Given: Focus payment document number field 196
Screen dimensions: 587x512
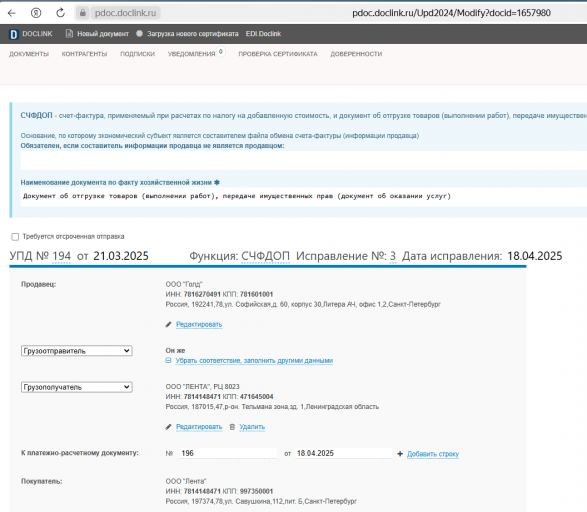Looking at the screenshot, I should click(228, 453).
